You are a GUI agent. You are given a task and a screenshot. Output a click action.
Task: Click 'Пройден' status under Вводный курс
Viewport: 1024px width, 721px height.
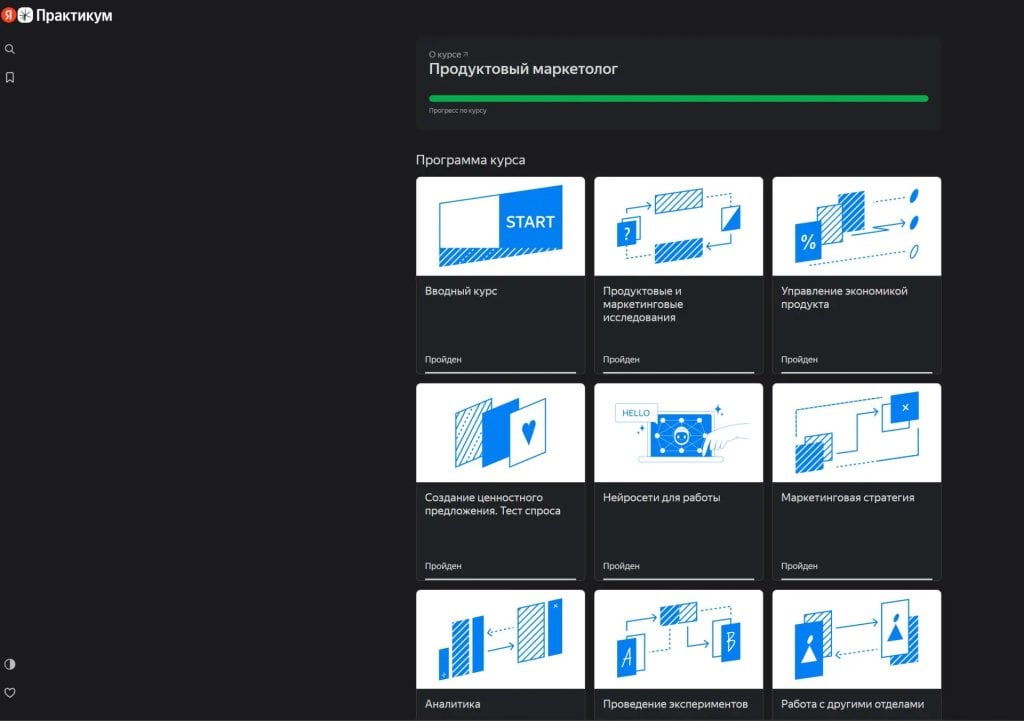[443, 359]
